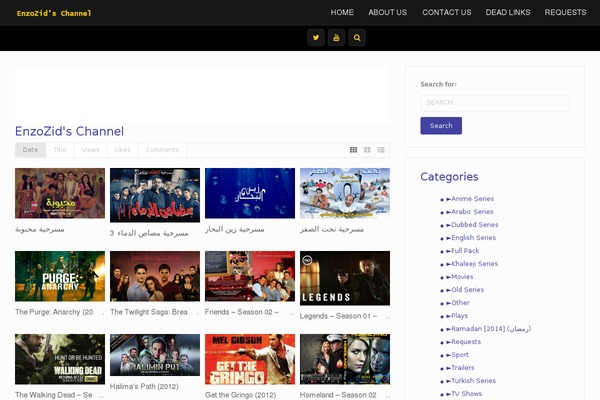Click 'The Twilight Saga: Brea' title text
This screenshot has width=600, height=400.
click(149, 312)
